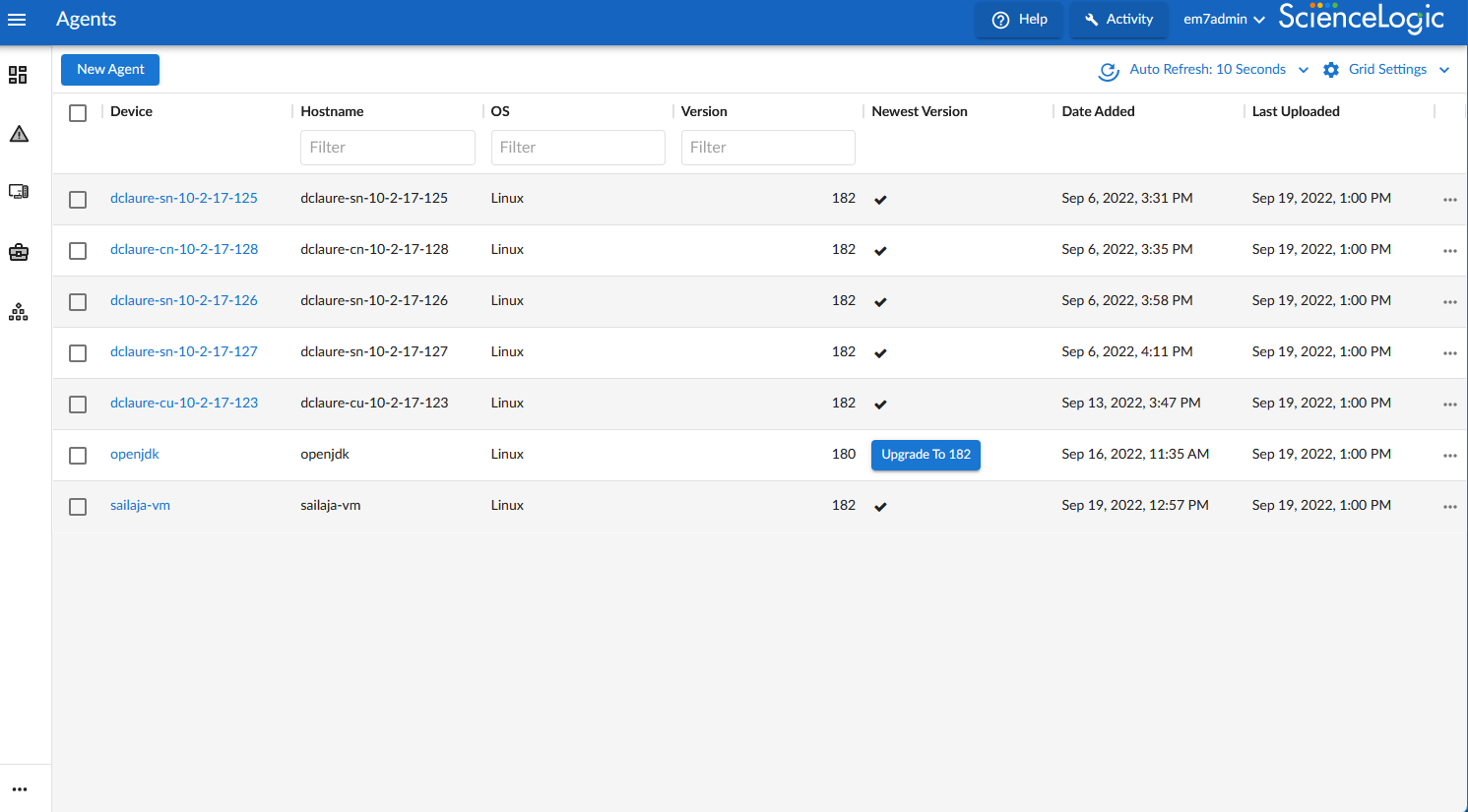Click the Hostname filter input field
The height and width of the screenshot is (812, 1468).
387,148
